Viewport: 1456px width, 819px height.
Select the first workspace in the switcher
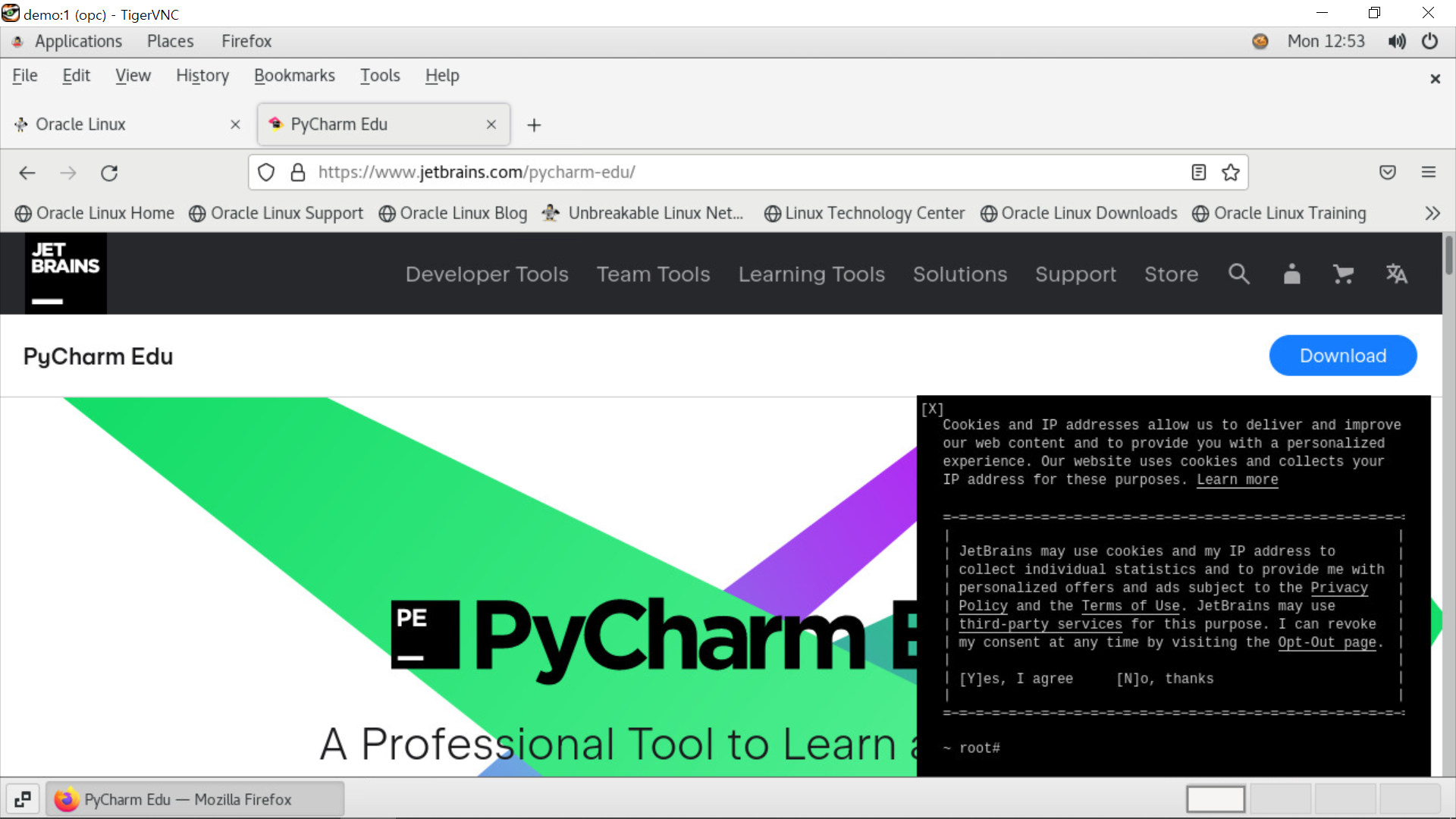1216,799
